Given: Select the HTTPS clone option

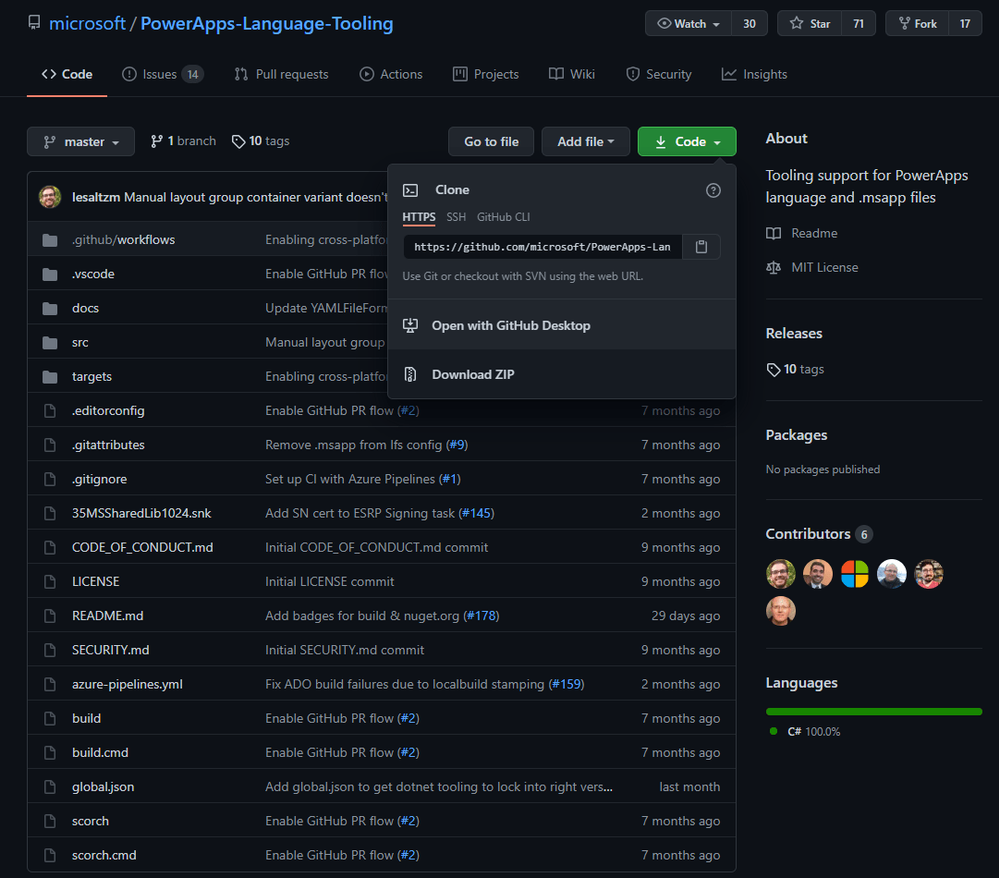Looking at the screenshot, I should click(x=419, y=217).
